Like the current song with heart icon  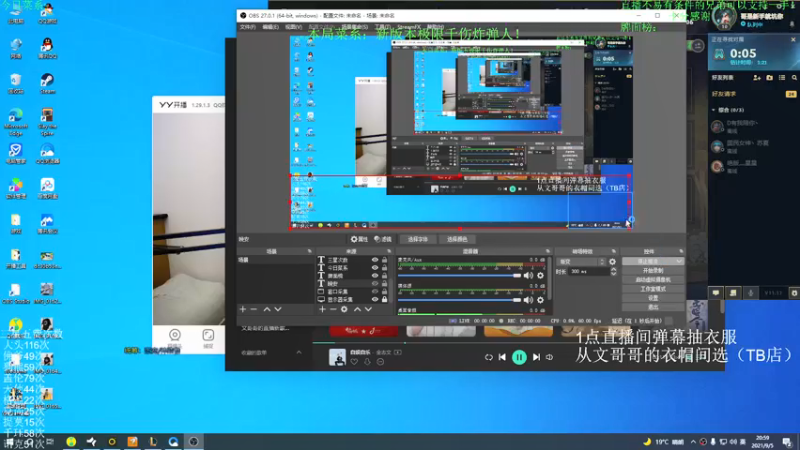point(354,362)
